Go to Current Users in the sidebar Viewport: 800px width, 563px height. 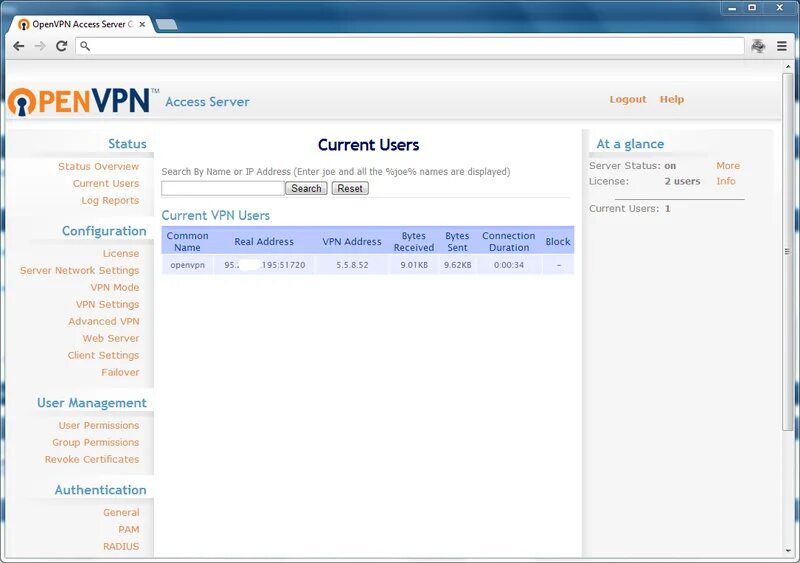[106, 183]
